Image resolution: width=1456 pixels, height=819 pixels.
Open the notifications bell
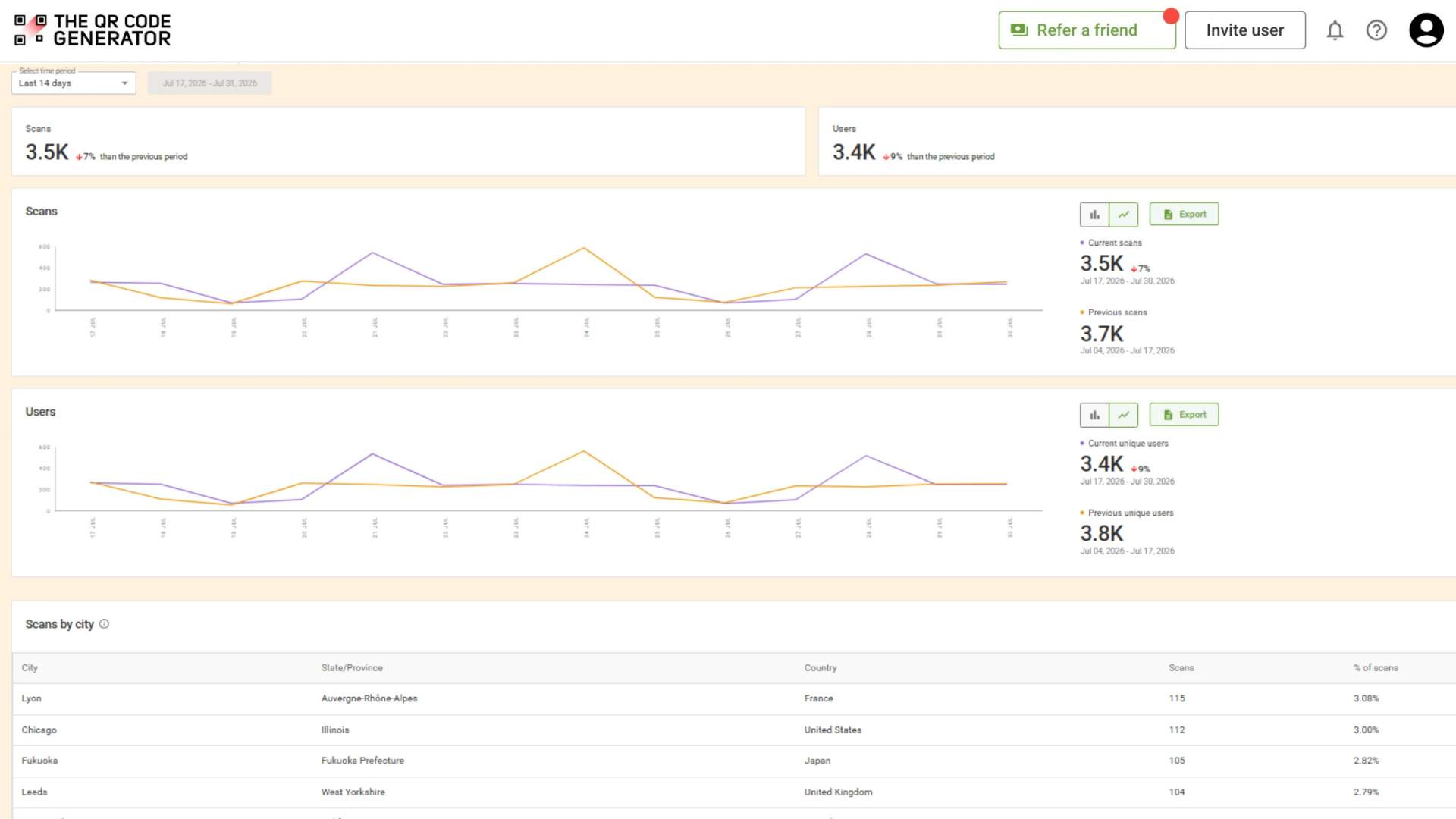coord(1335,30)
